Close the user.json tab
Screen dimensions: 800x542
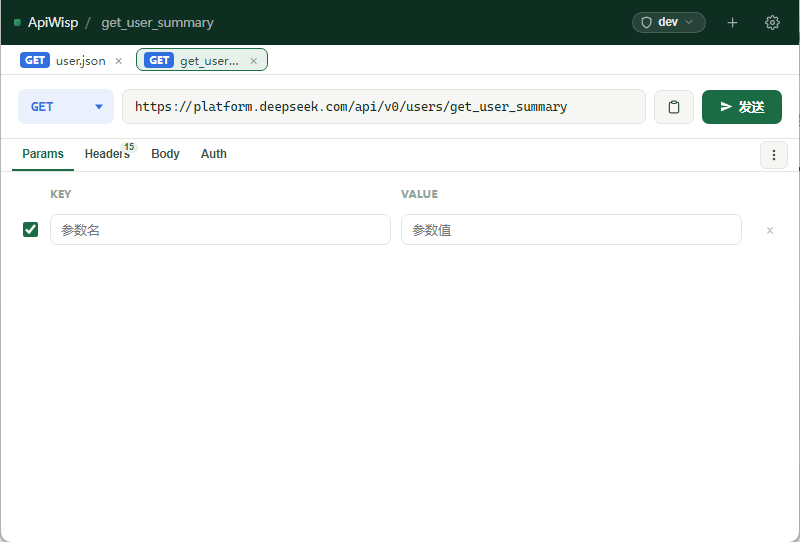(119, 61)
